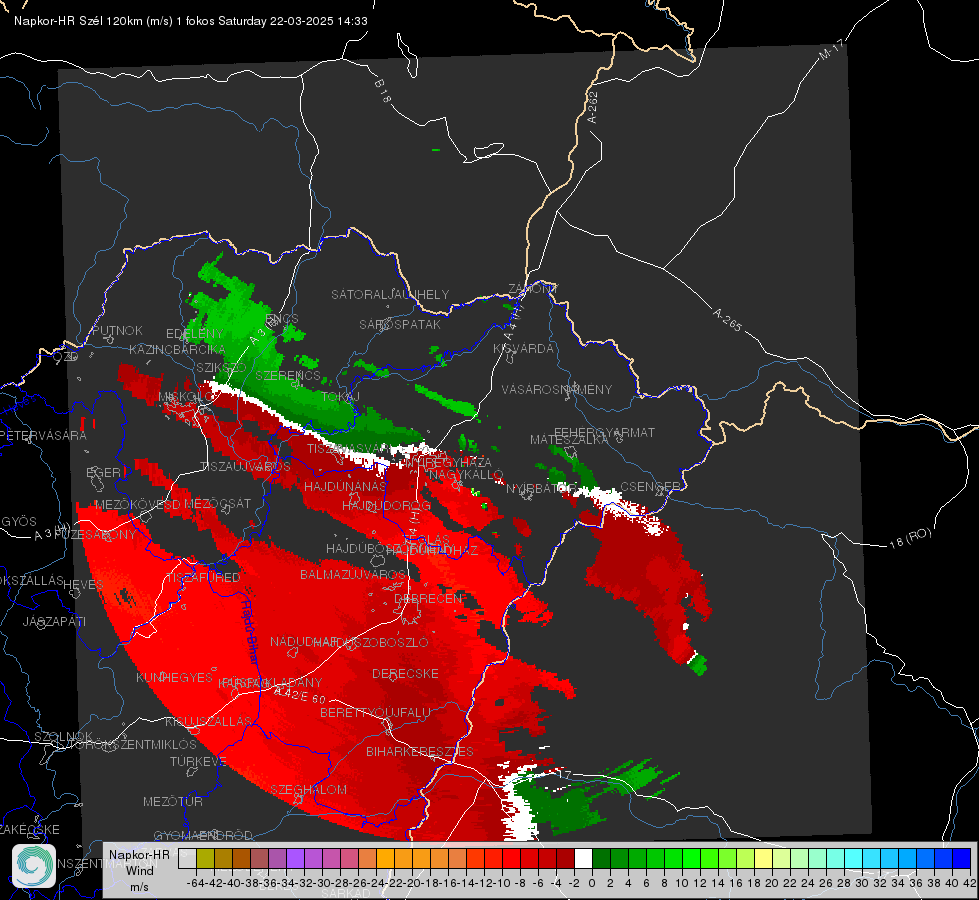The height and width of the screenshot is (900, 979).
Task: Click the MÁTÉSZALKA label
Action: (569, 440)
